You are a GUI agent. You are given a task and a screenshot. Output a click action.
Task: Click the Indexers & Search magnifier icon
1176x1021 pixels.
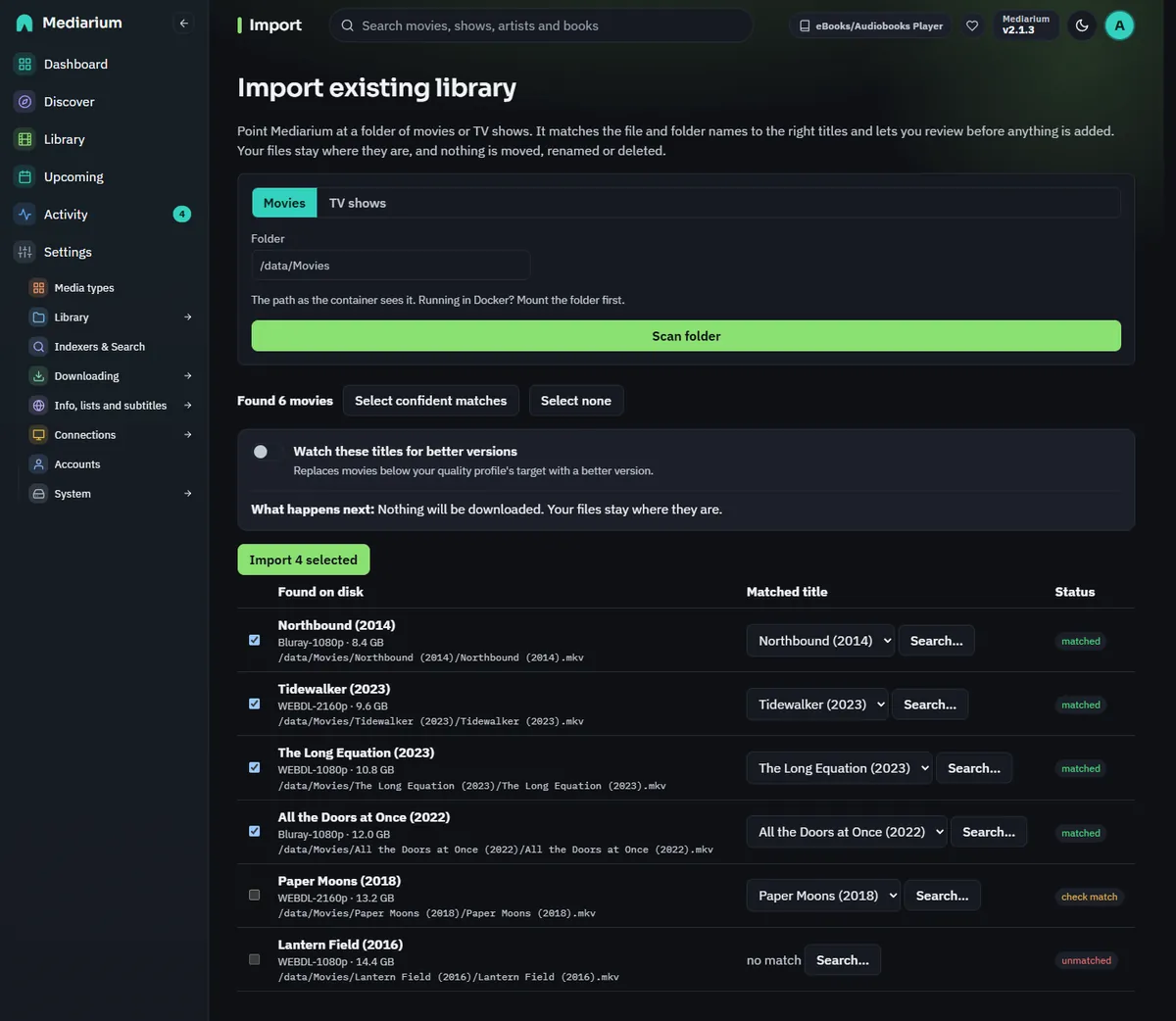(x=38, y=347)
